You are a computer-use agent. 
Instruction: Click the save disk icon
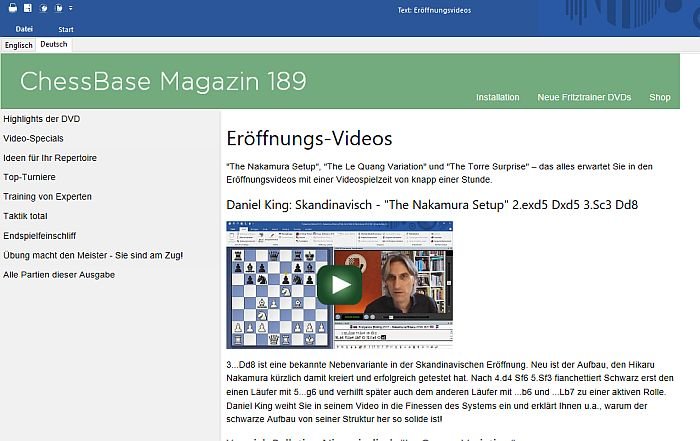coord(28,8)
